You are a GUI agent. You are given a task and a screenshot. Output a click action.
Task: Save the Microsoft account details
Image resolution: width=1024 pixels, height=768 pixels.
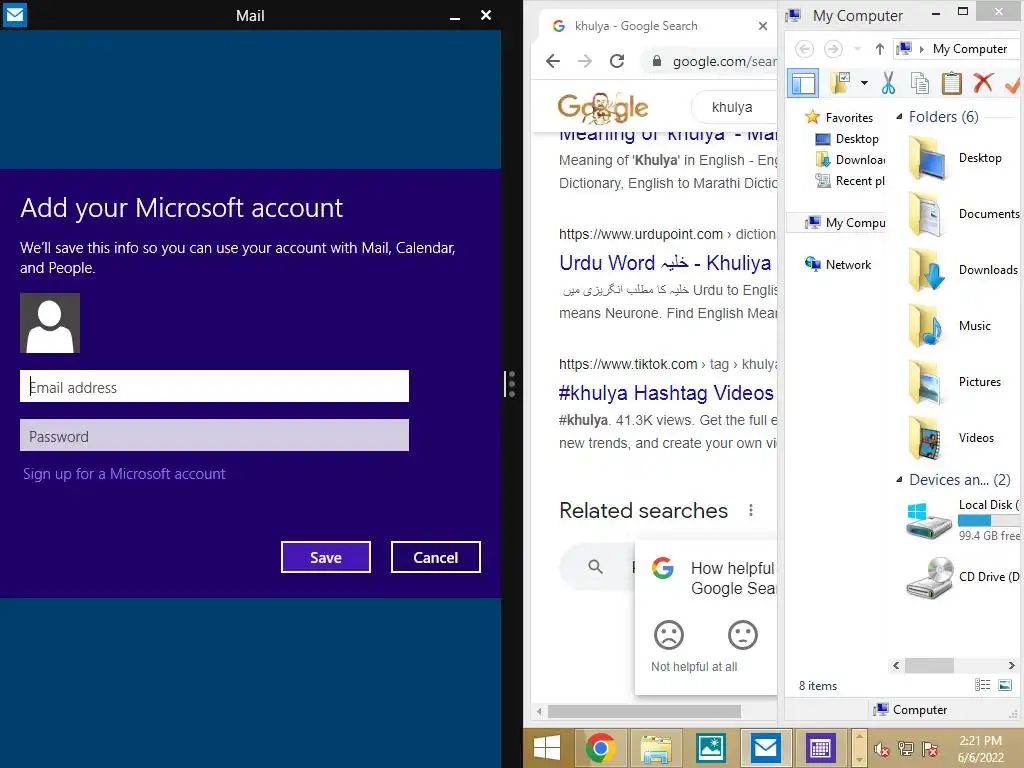click(326, 557)
